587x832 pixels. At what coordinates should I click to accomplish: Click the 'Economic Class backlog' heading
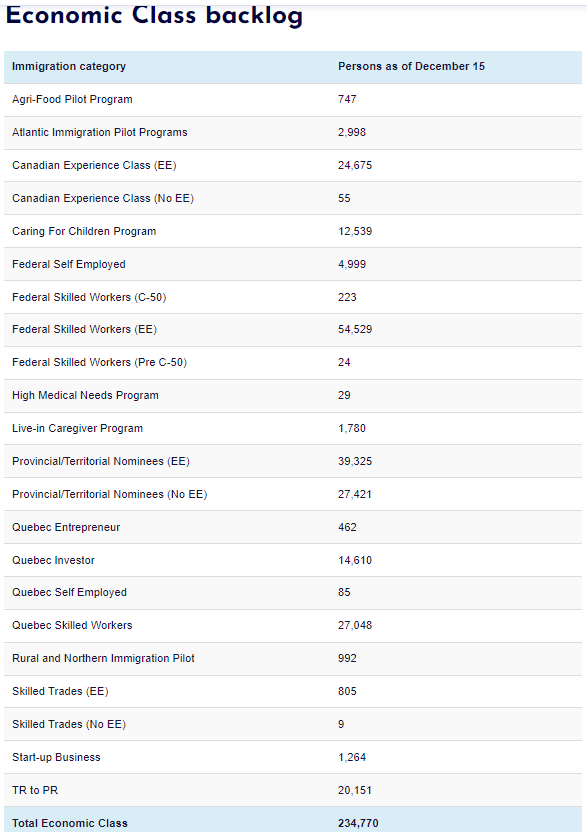tap(154, 15)
